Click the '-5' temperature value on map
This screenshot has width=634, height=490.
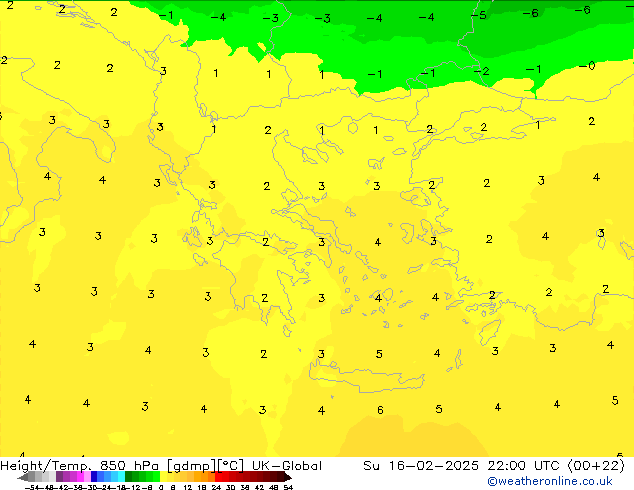tap(478, 15)
